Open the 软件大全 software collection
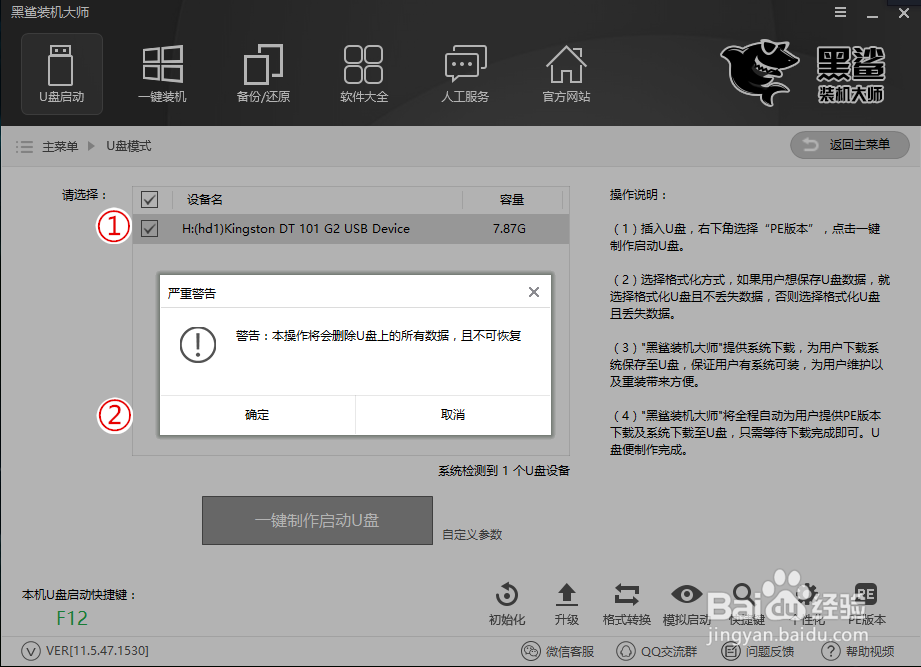The width and height of the screenshot is (921, 667). (x=364, y=73)
